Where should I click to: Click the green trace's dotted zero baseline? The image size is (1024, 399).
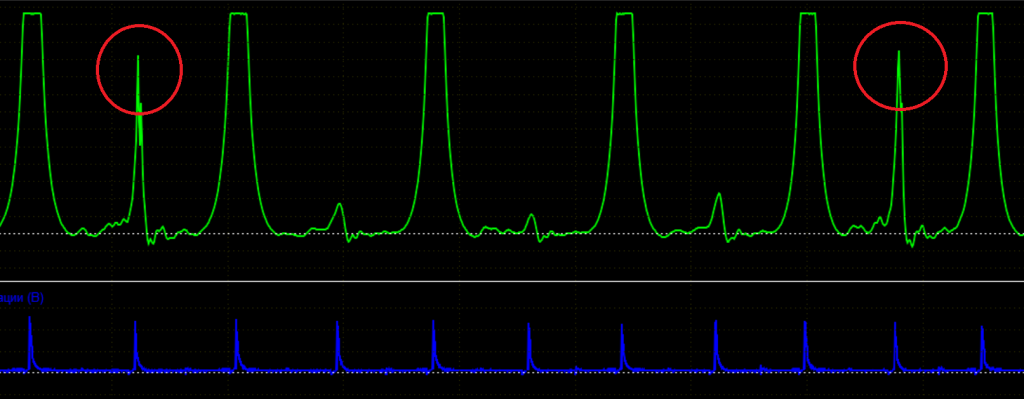(512, 233)
